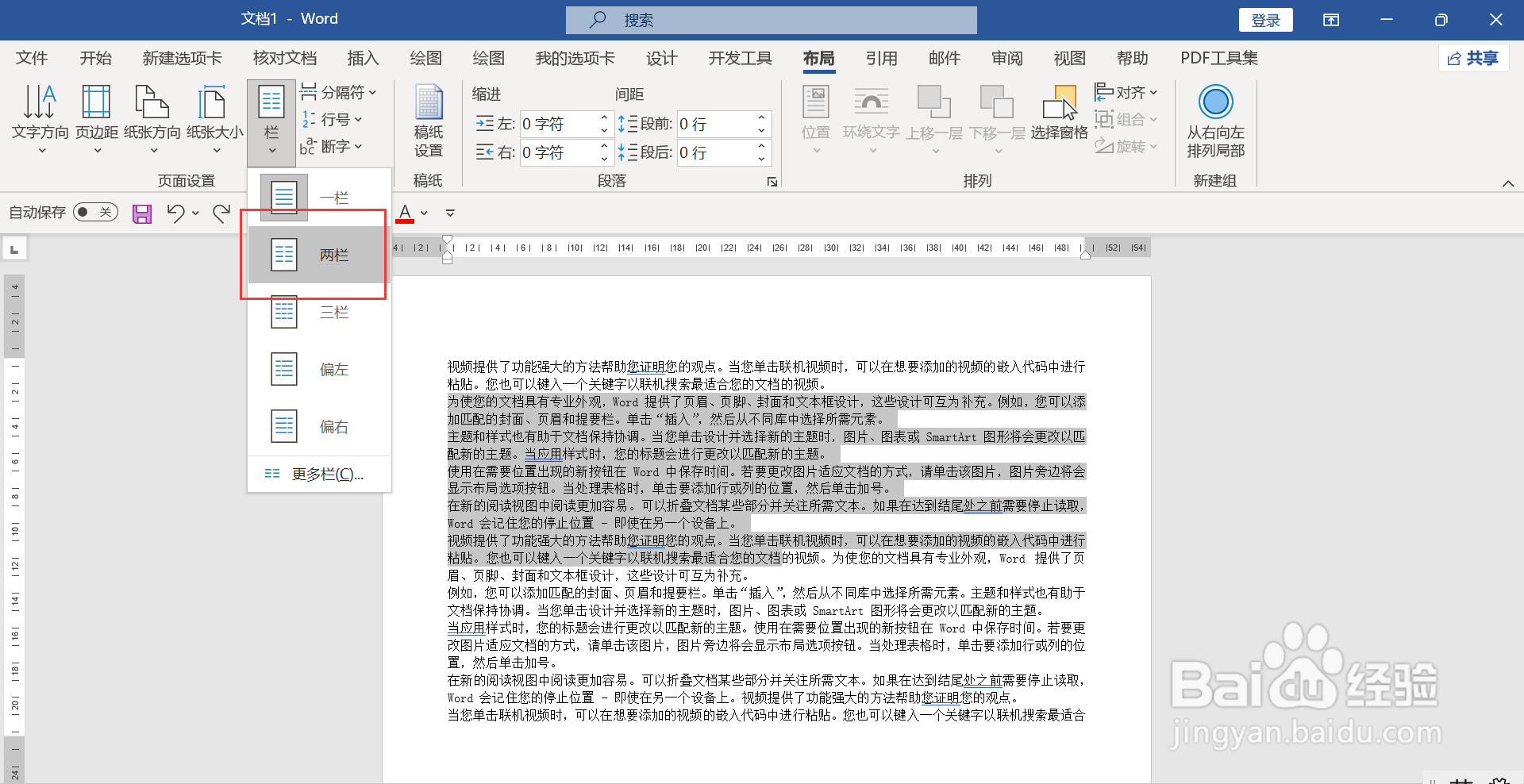Click the 帮助 tab
This screenshot has height=784, width=1524.
(1133, 58)
